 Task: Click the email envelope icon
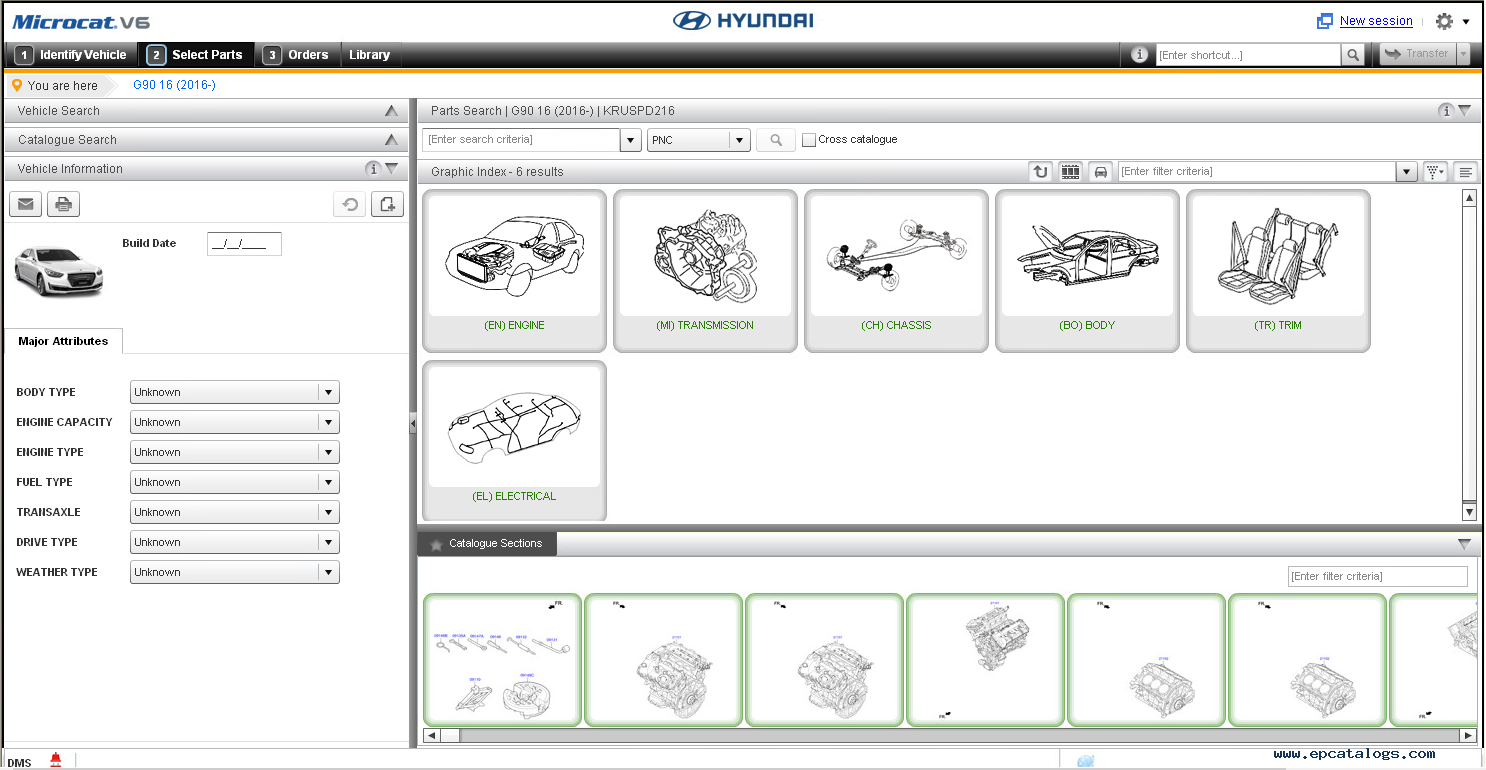pos(25,205)
